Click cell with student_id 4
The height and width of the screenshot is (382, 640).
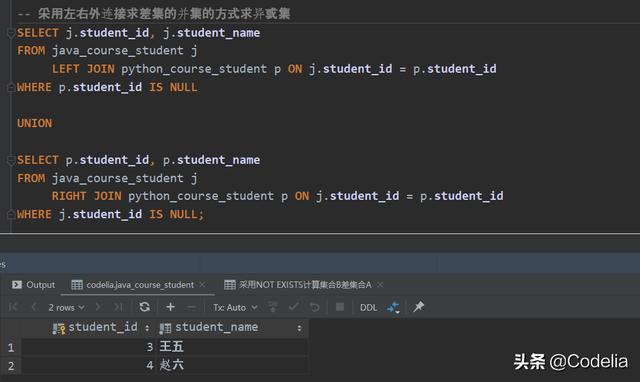89,365
